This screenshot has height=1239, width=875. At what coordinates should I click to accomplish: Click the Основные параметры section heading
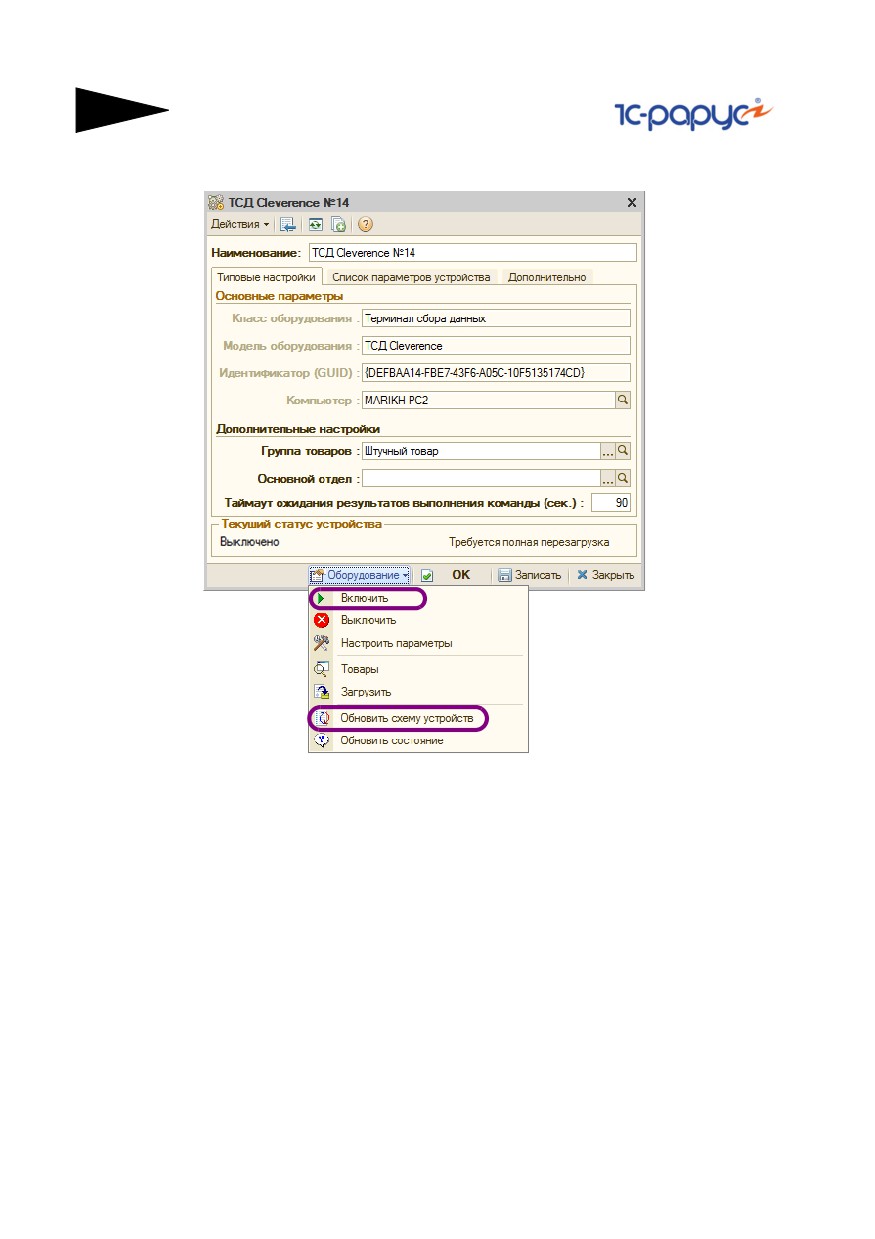pos(279,296)
